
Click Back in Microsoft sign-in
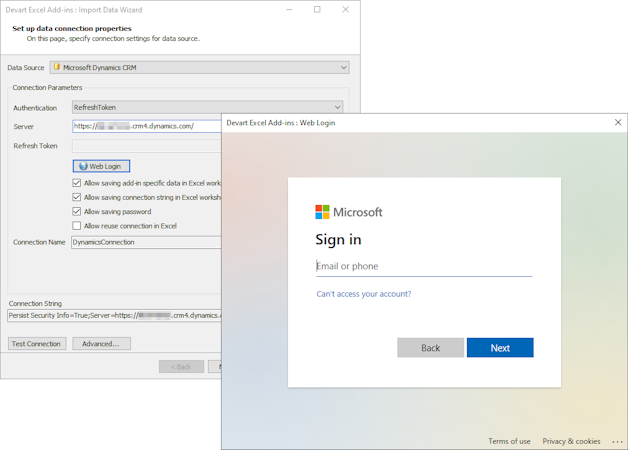pyautogui.click(x=431, y=348)
